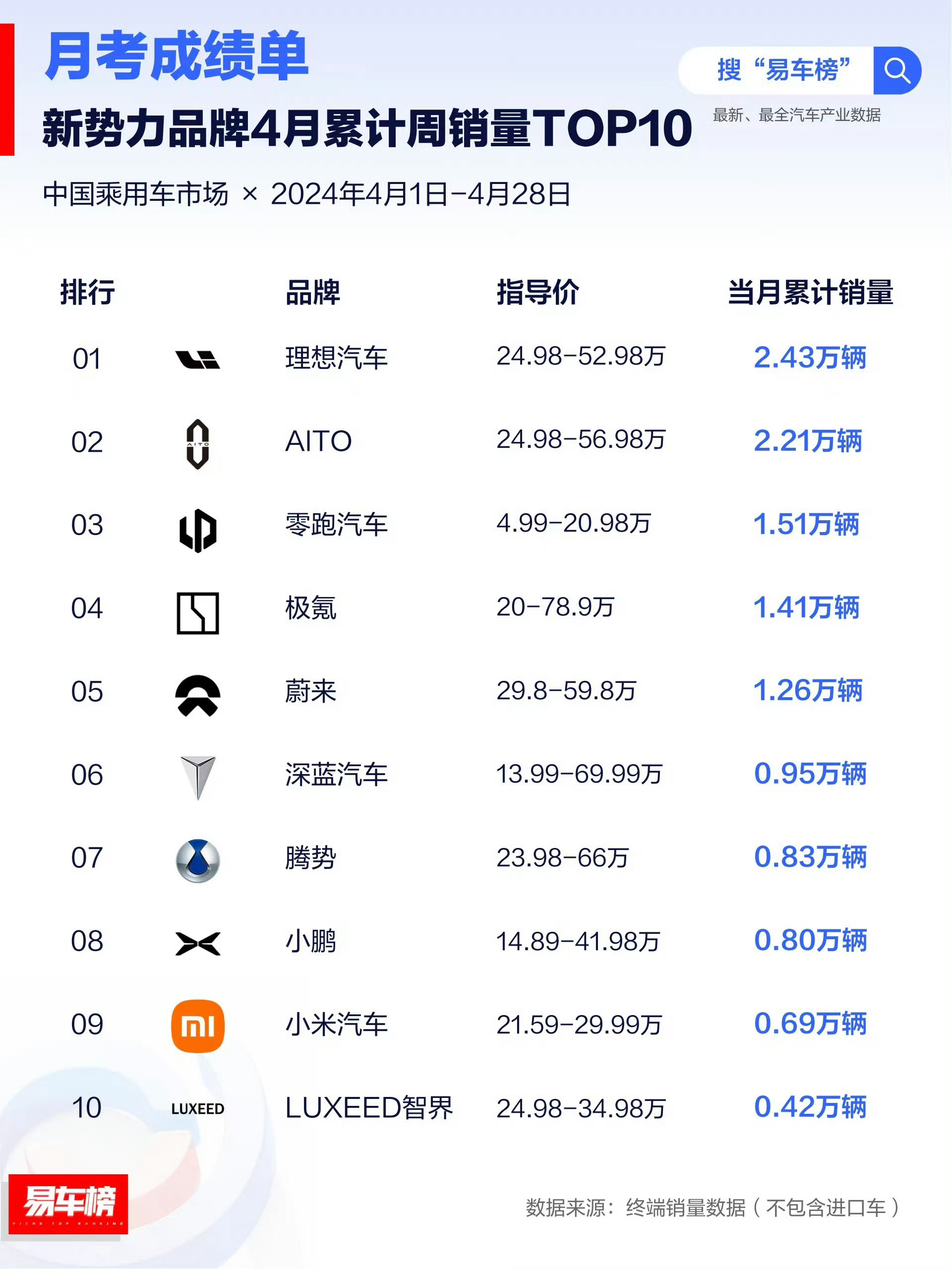Click the blue magnifier search icon
952x1269 pixels.
[x=897, y=70]
